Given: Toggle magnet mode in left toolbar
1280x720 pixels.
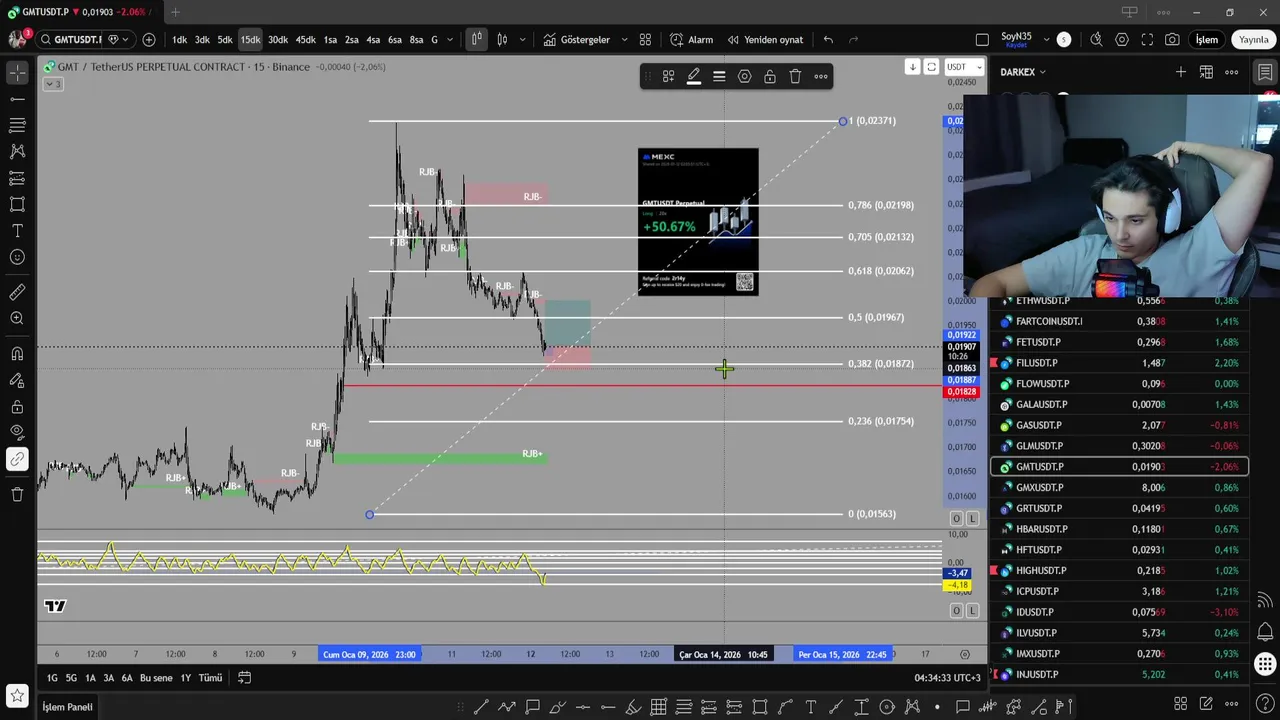Looking at the screenshot, I should [x=17, y=353].
